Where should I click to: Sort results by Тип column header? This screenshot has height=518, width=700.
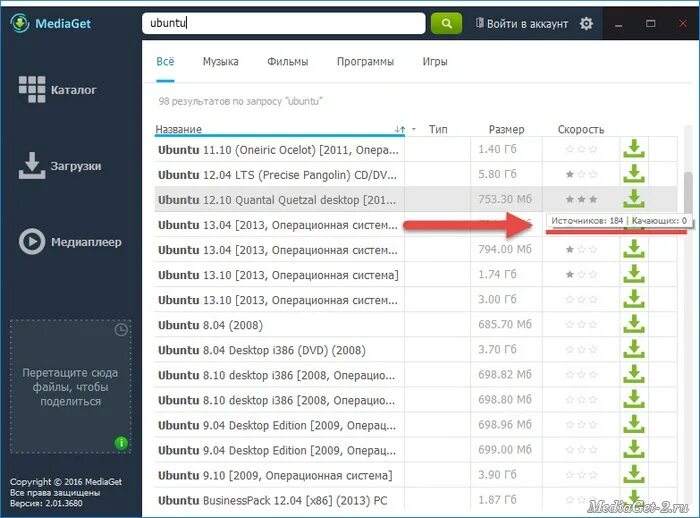(x=438, y=130)
